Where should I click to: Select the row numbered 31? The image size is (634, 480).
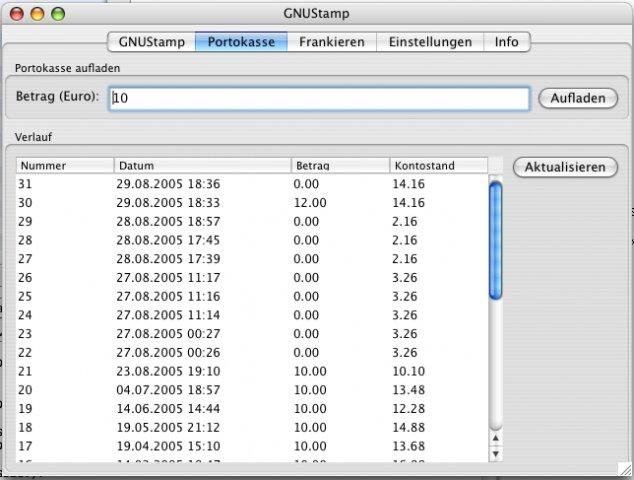252,184
